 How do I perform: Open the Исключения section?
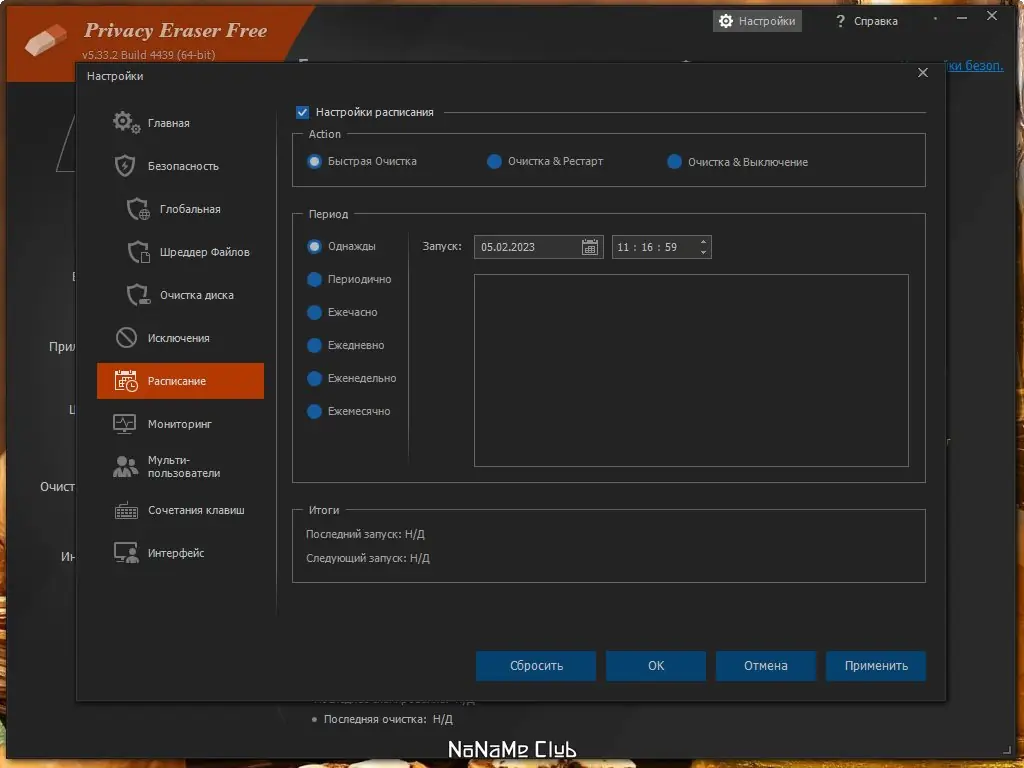[x=180, y=338]
